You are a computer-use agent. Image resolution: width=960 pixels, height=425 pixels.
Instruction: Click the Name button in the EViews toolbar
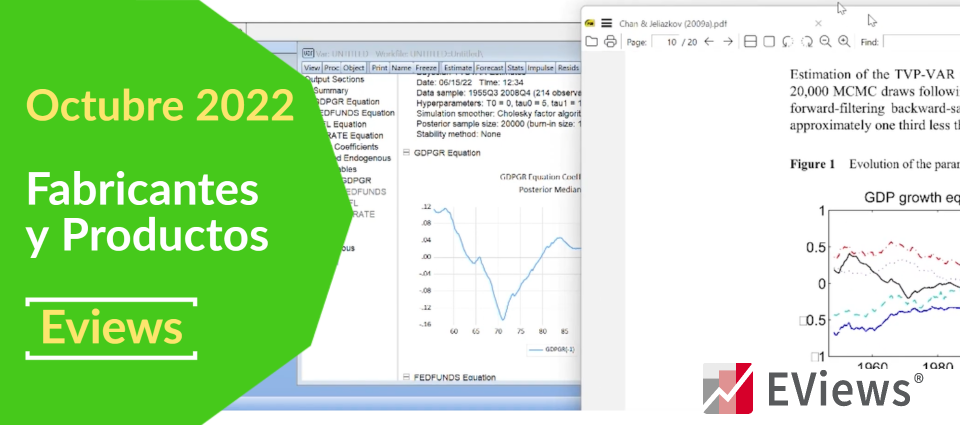401,68
